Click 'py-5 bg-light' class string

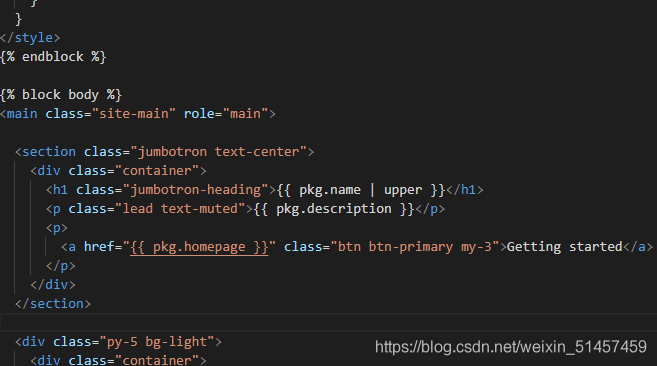[x=157, y=342]
